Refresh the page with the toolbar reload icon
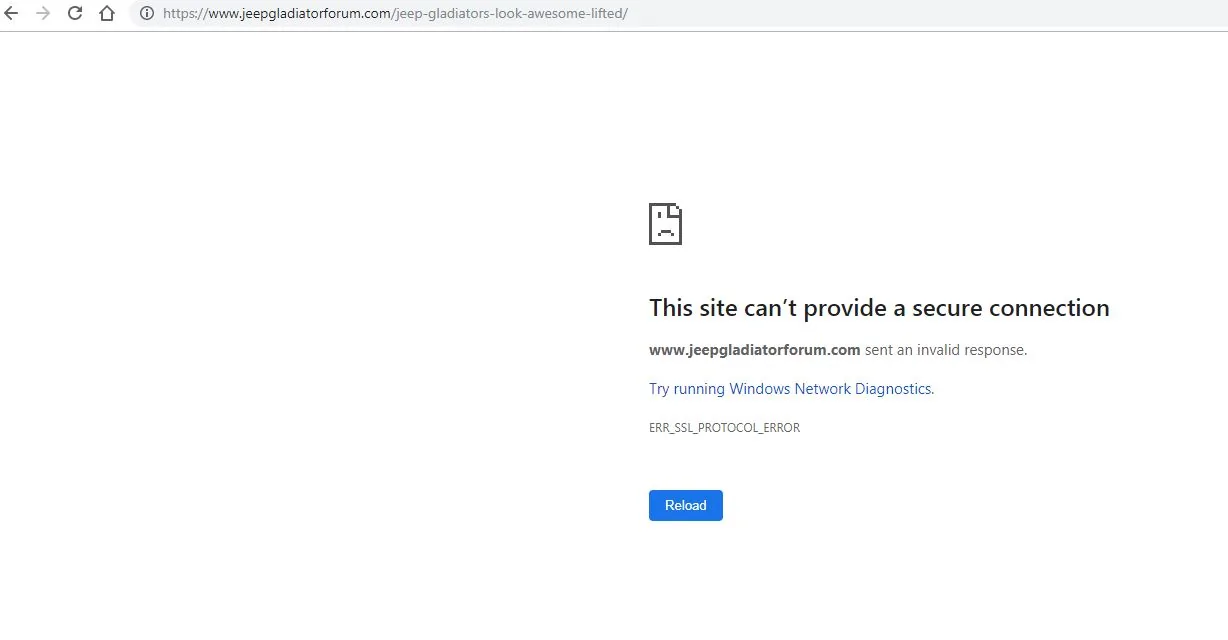The image size is (1228, 640). point(75,14)
